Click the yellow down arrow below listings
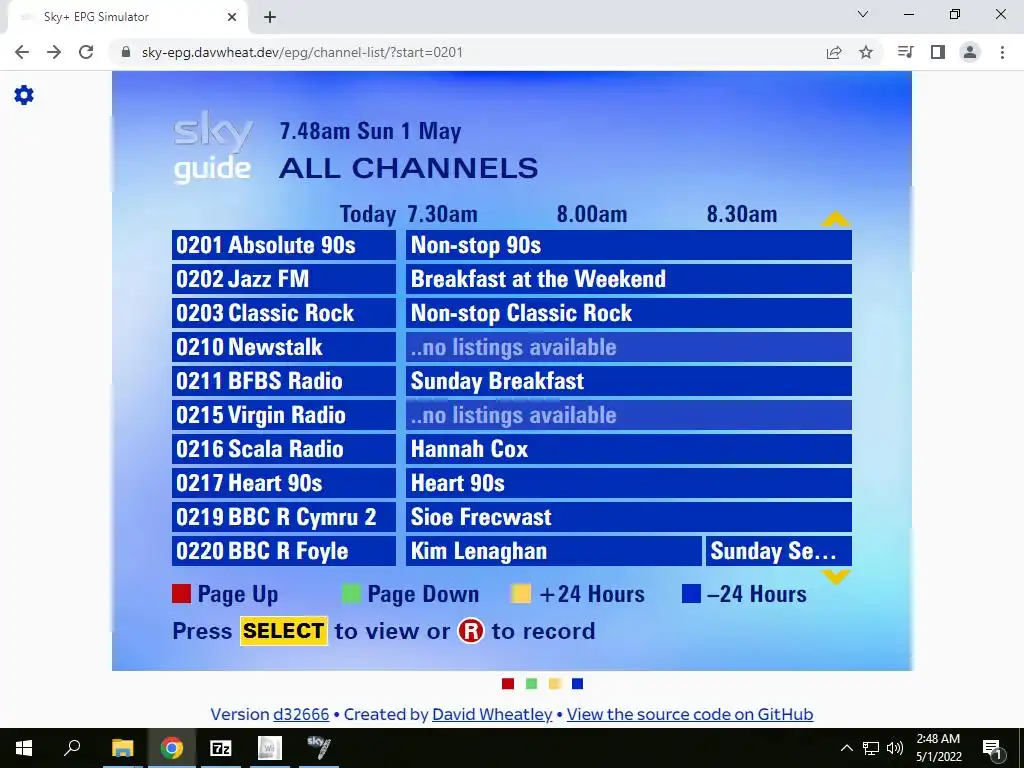The width and height of the screenshot is (1024, 768). [836, 577]
